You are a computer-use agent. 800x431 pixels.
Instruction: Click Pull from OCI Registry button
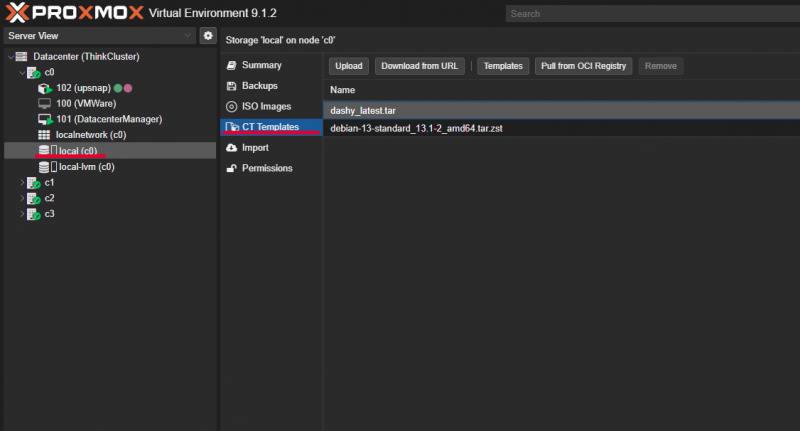coord(583,66)
